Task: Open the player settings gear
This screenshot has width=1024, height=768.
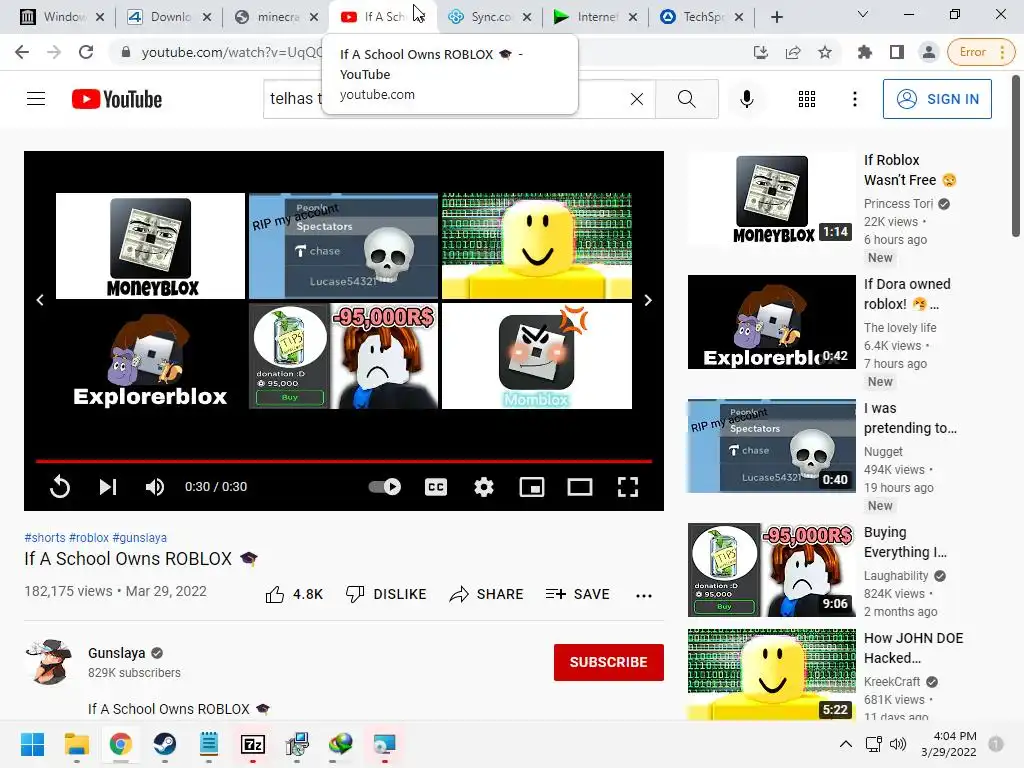Action: (484, 487)
